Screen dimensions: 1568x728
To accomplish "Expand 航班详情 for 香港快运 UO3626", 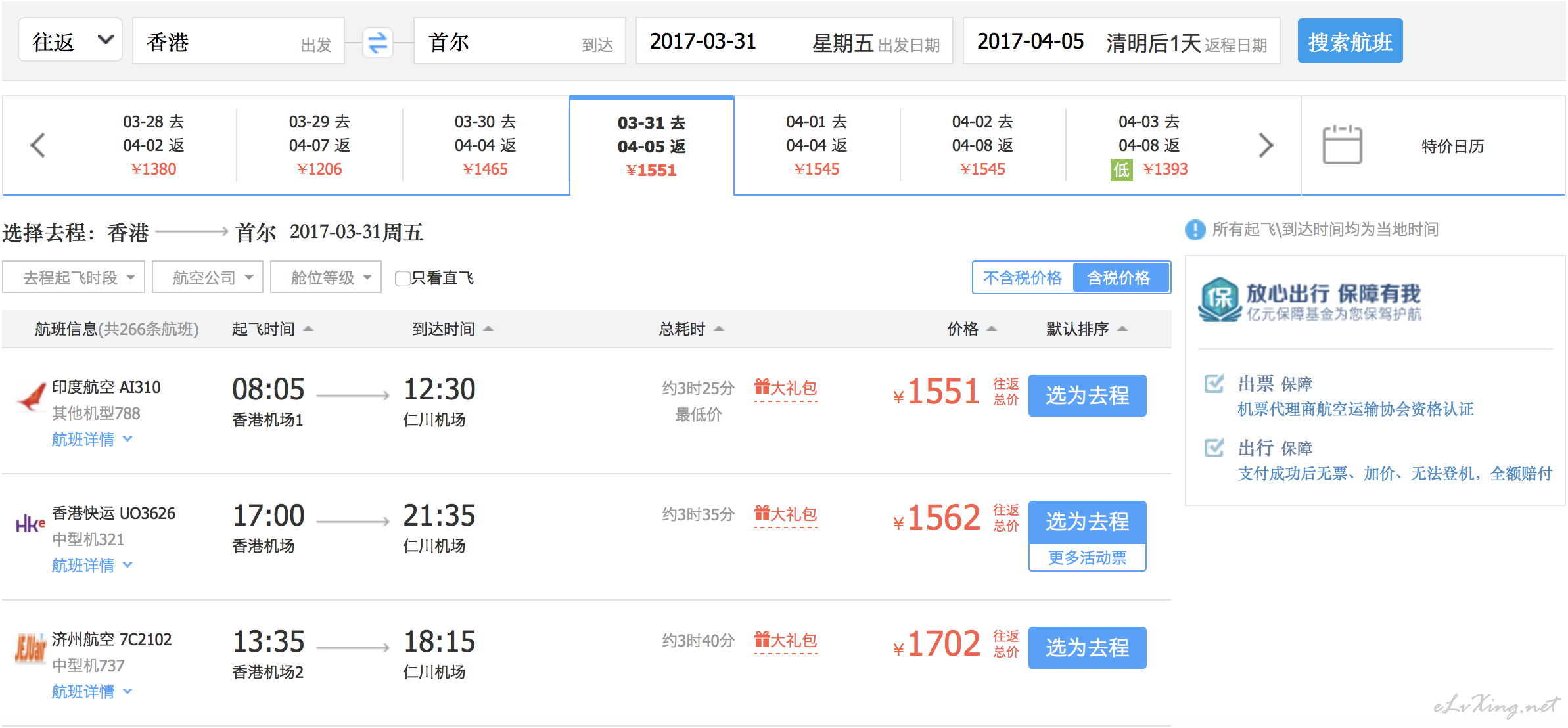I will (92, 566).
